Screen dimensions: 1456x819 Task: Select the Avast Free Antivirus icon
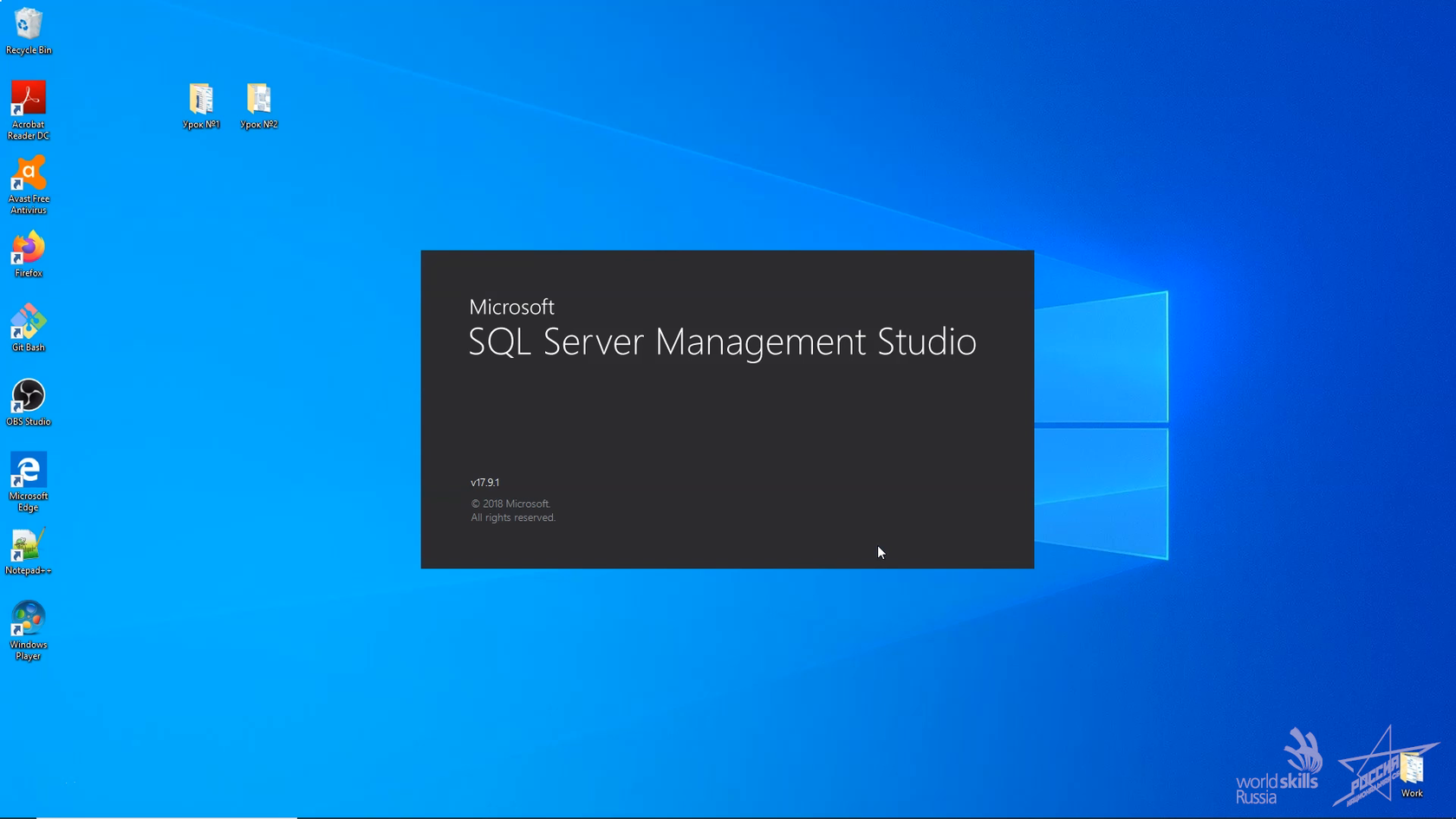29,185
